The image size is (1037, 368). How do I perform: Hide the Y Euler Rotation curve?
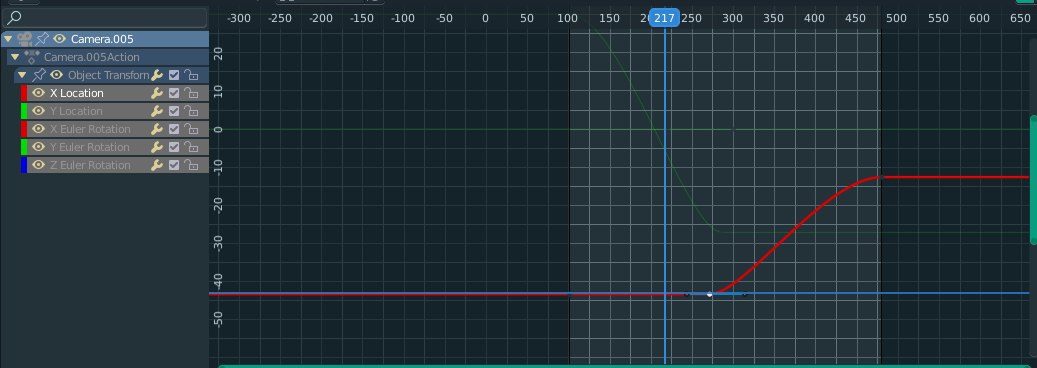pos(39,147)
